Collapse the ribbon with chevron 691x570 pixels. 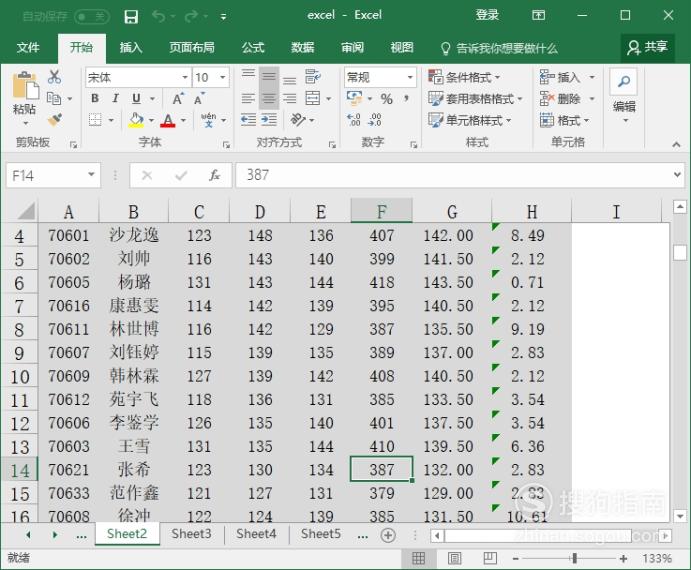676,144
